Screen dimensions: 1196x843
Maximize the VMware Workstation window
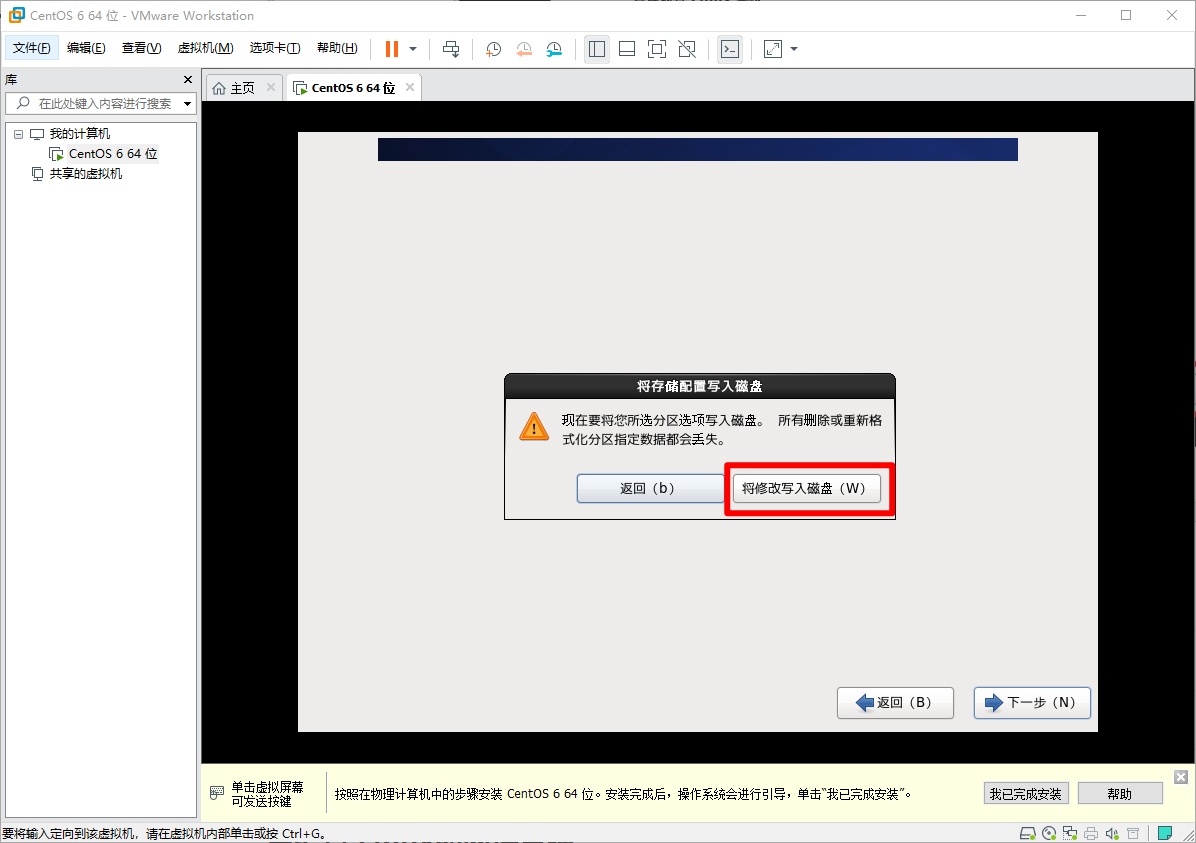coord(1126,15)
